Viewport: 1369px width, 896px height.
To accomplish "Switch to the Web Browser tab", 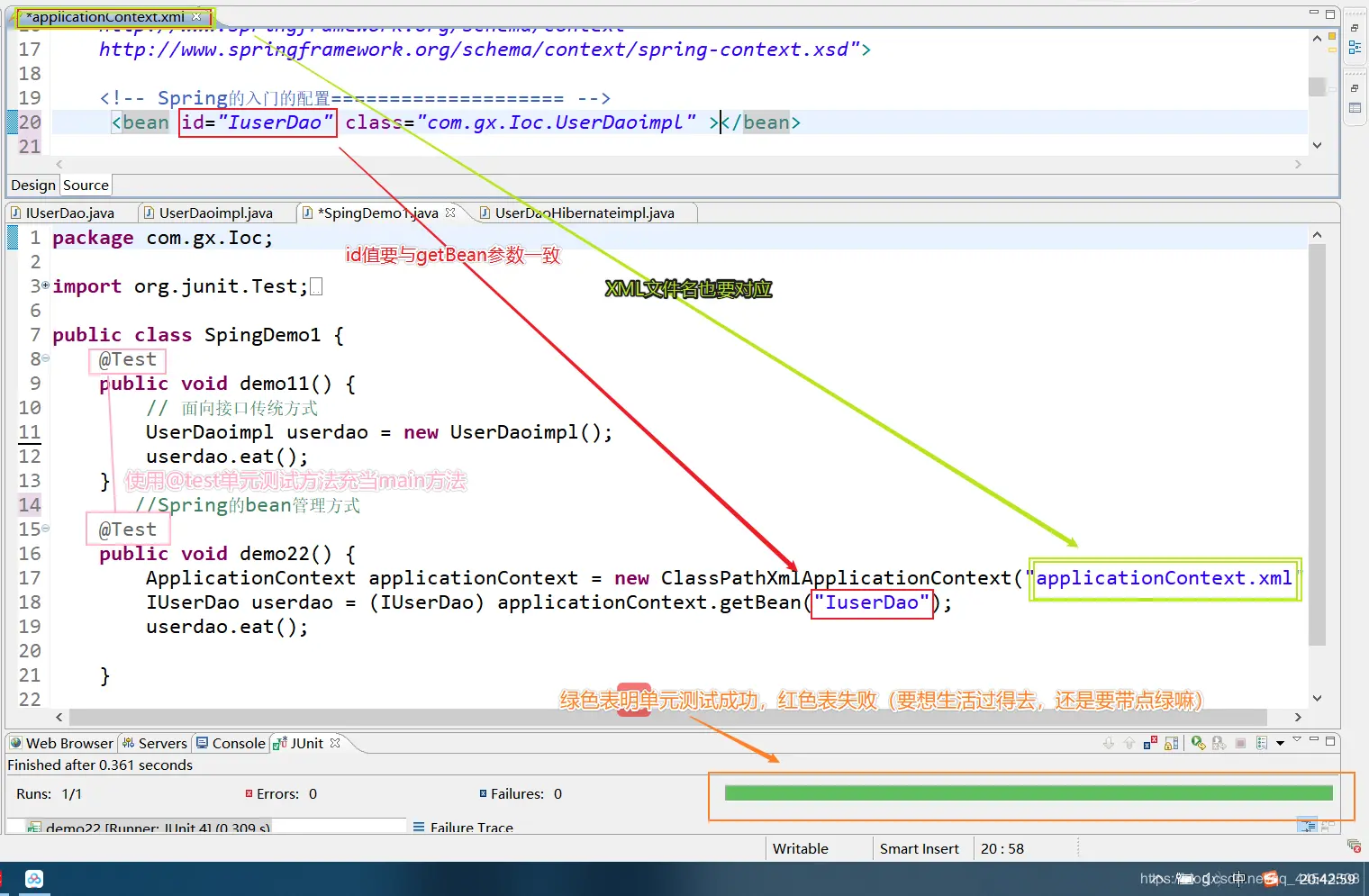I will (62, 743).
